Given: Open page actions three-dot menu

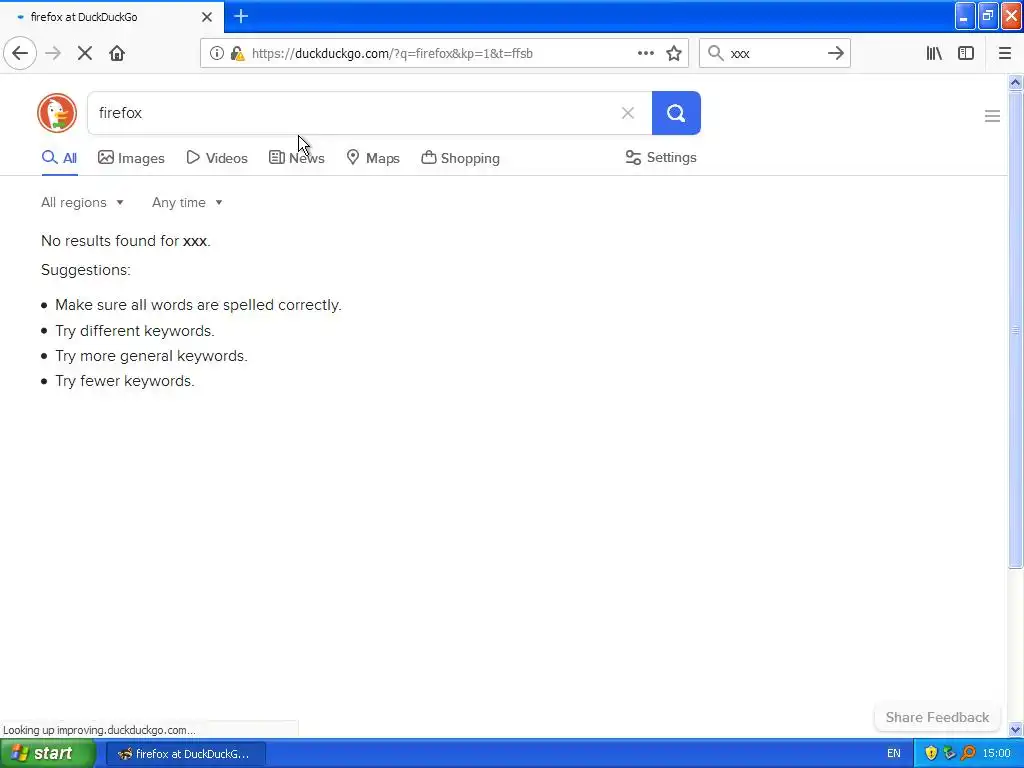Looking at the screenshot, I should (646, 54).
